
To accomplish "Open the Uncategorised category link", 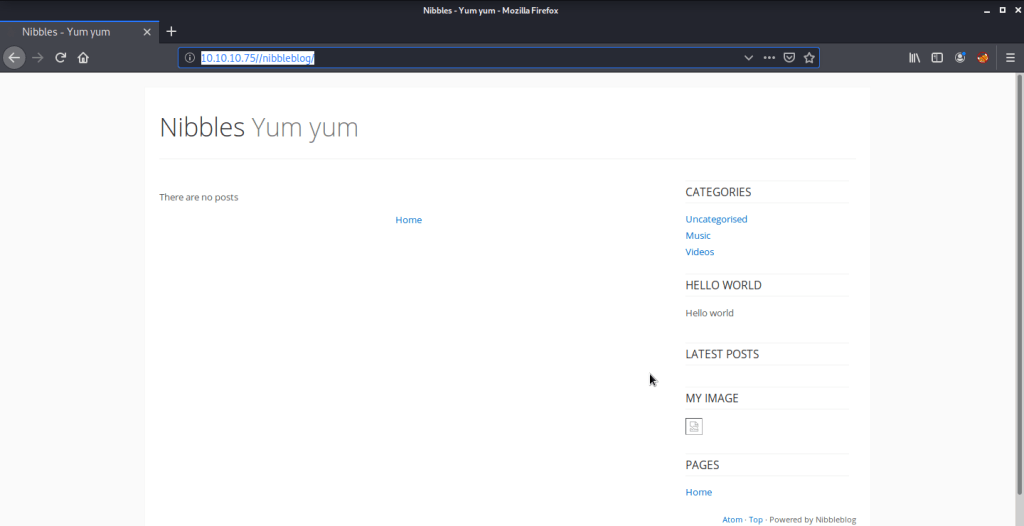I will coord(716,219).
